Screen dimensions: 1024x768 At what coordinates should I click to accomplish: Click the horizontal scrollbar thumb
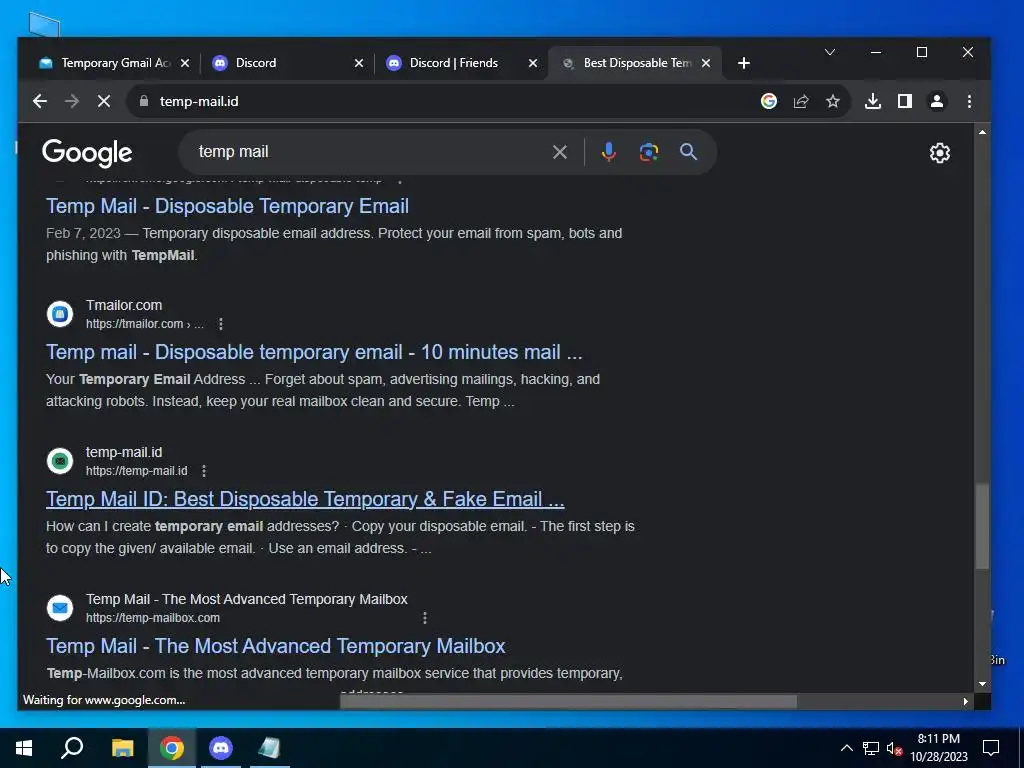[568, 701]
